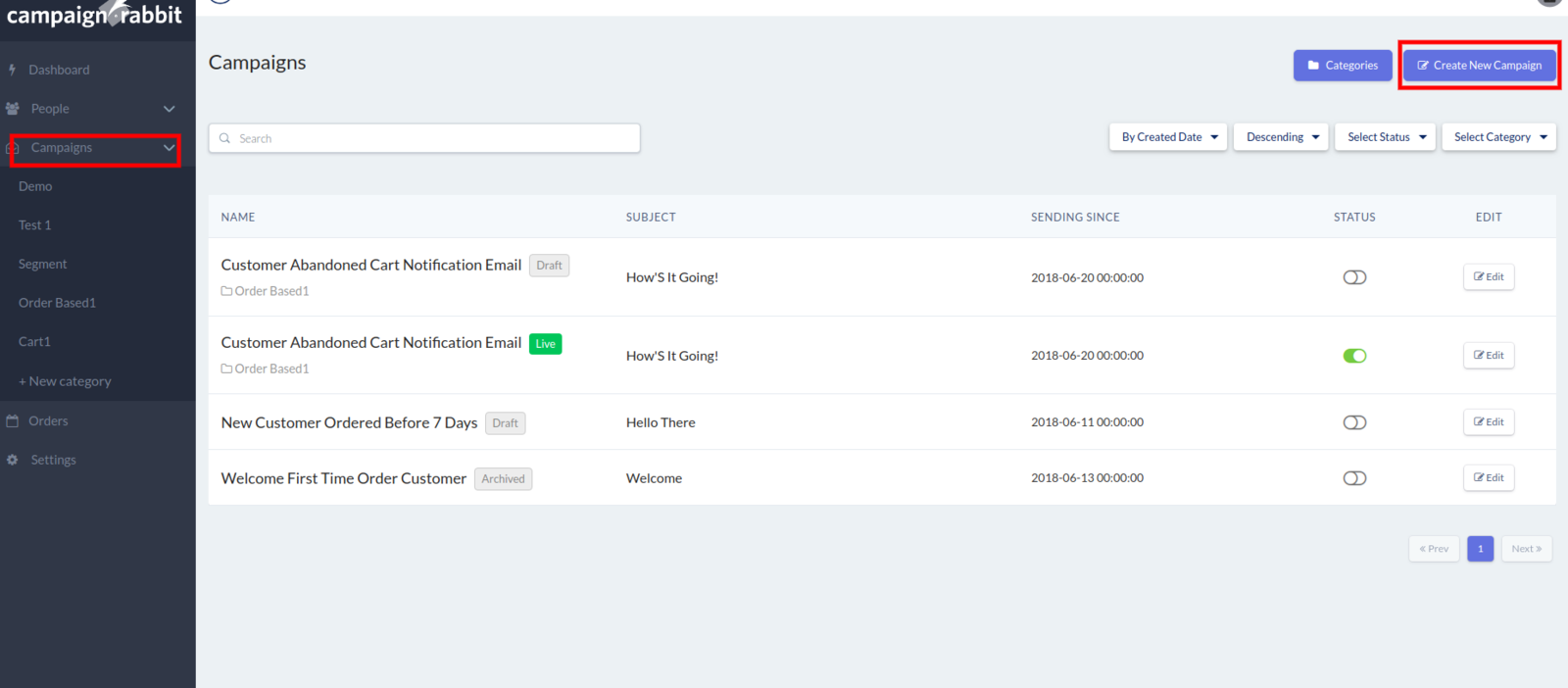Viewport: 1568px width, 688px height.
Task: Click 'New Customer Ordered Before 7 Days' name
Action: pyautogui.click(x=349, y=422)
